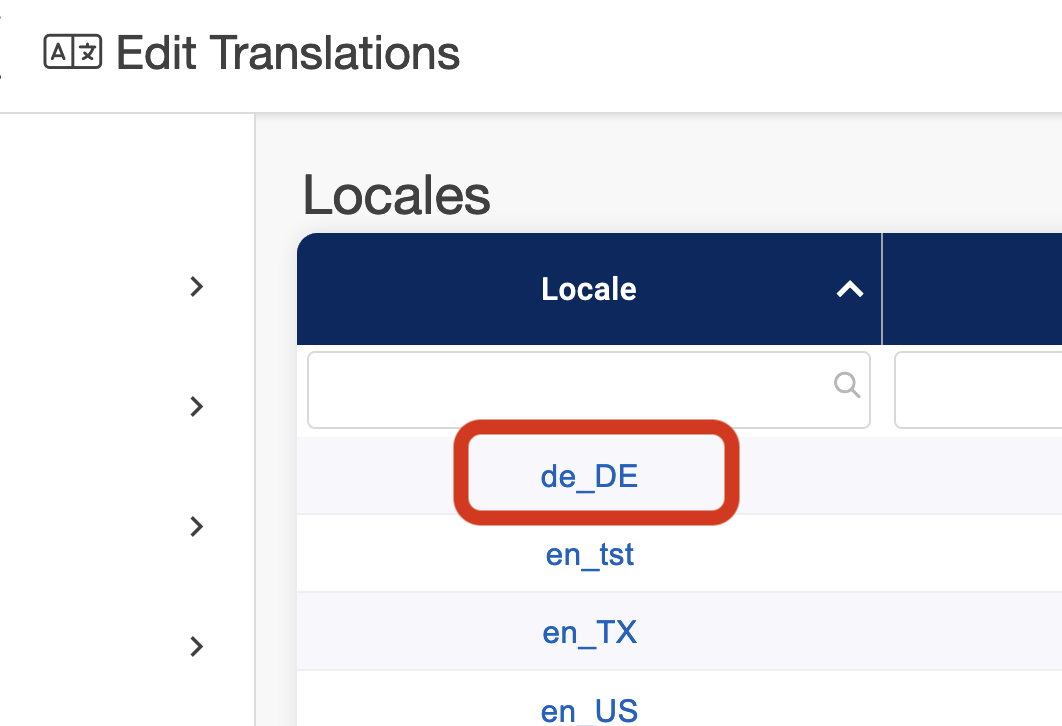Toggle the Locale column sort arrow
Image resolution: width=1062 pixels, height=726 pixels.
[849, 290]
